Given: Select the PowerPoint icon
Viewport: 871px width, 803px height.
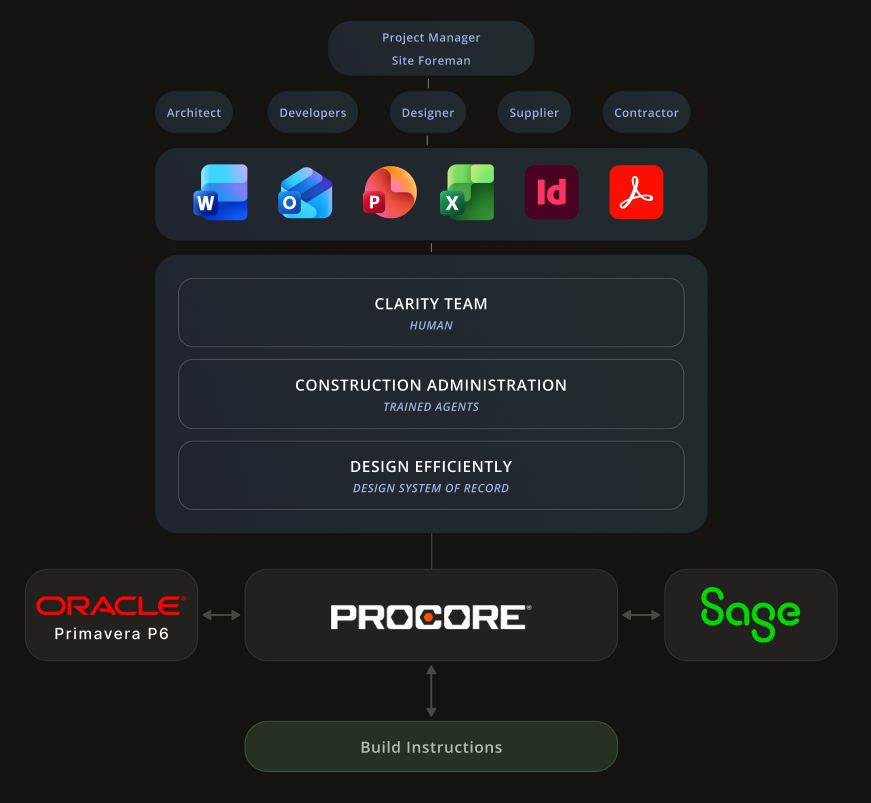Looking at the screenshot, I should click(390, 192).
